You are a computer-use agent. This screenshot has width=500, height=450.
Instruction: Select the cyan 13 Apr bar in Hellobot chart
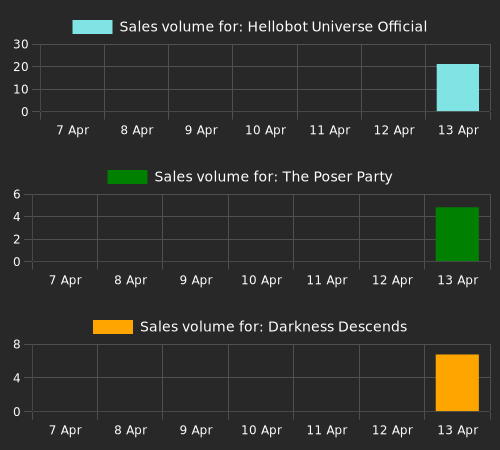click(458, 88)
